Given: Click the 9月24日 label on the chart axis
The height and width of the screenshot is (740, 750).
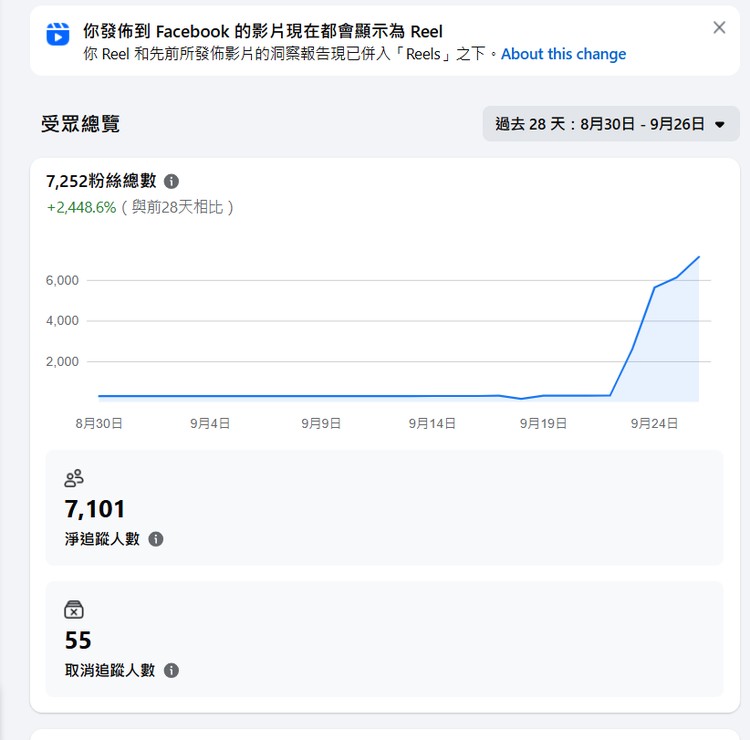Looking at the screenshot, I should [x=654, y=423].
